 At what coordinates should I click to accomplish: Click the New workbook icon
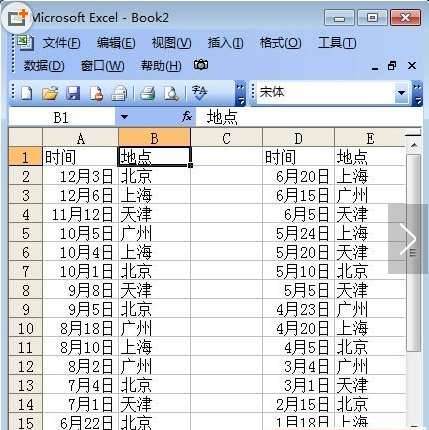pyautogui.click(x=26, y=93)
